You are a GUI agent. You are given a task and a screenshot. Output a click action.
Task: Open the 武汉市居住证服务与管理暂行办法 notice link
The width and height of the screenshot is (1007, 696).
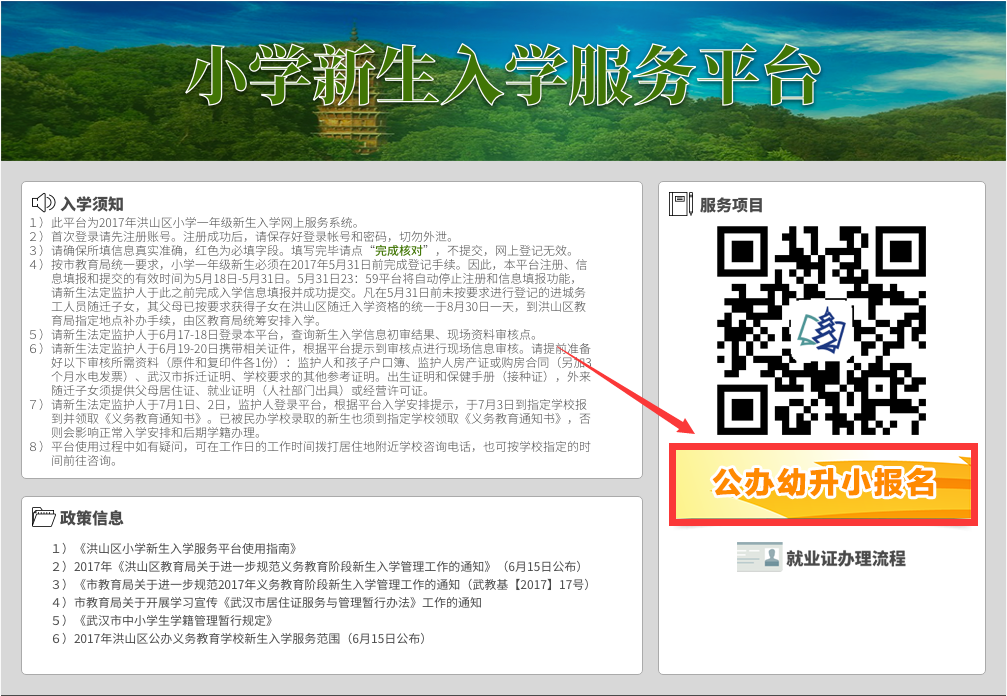point(277,603)
